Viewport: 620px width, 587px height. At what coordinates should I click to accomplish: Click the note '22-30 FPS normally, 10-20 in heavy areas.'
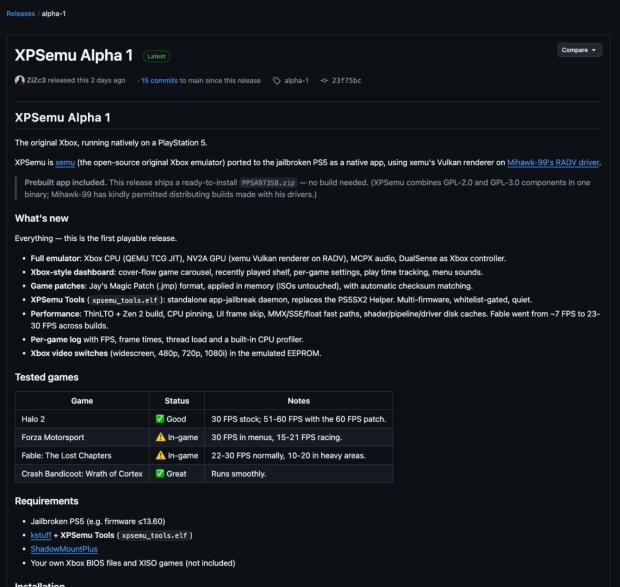pos(288,455)
